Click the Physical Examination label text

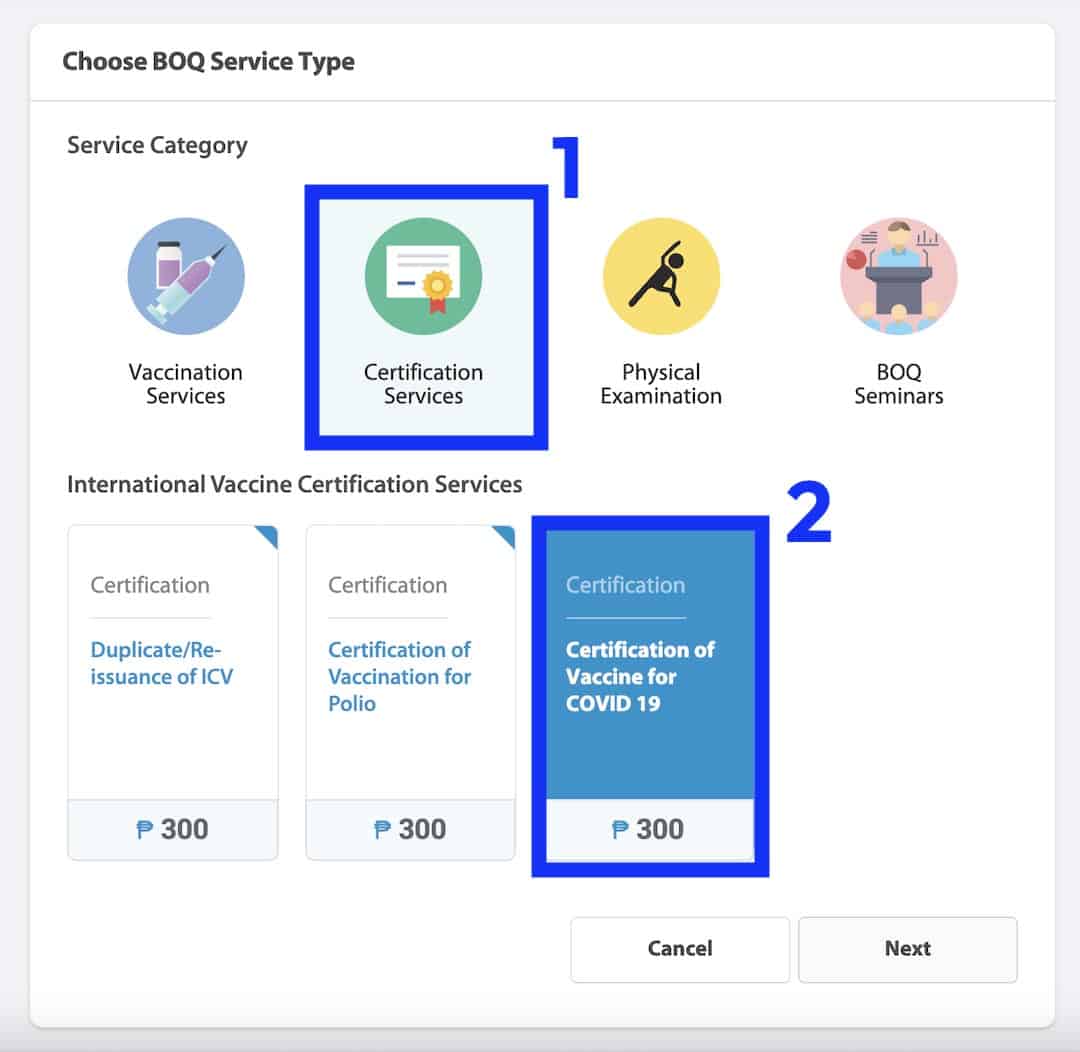(661, 384)
